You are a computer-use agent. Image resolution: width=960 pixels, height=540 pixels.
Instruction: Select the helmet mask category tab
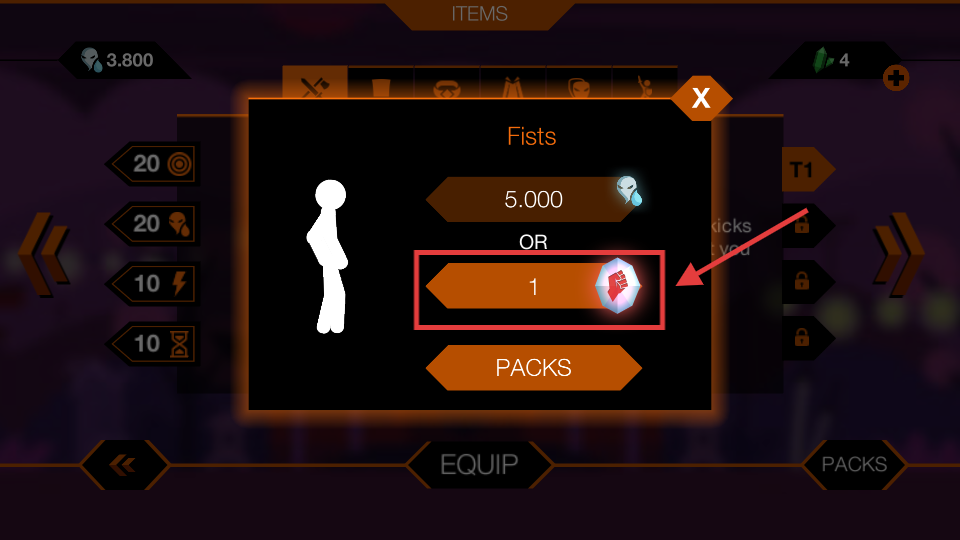click(x=579, y=84)
